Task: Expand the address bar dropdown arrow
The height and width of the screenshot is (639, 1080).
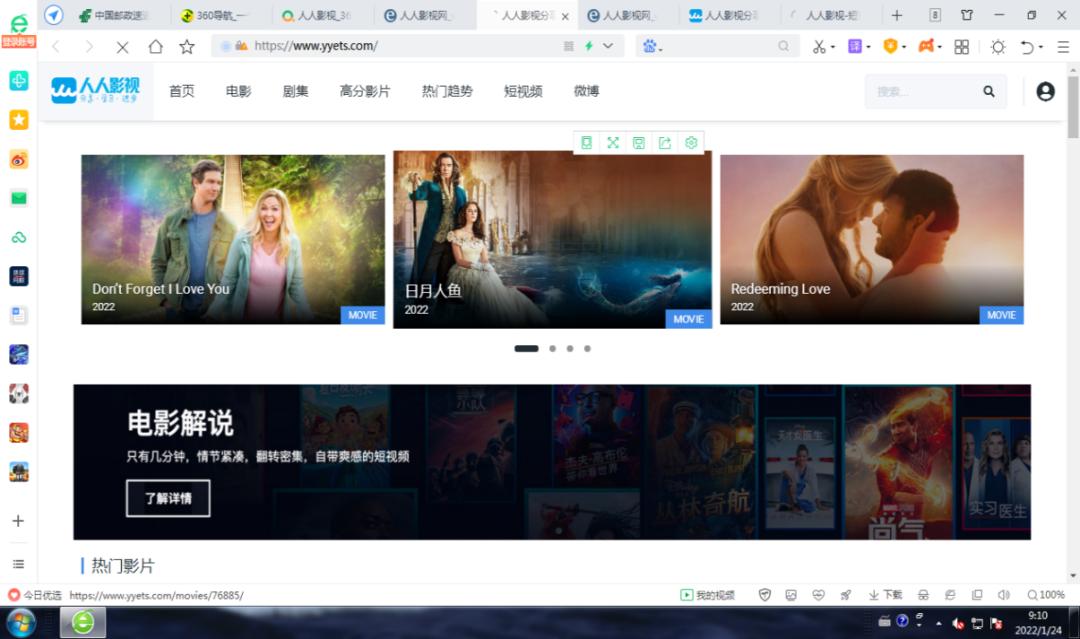Action: tap(608, 46)
